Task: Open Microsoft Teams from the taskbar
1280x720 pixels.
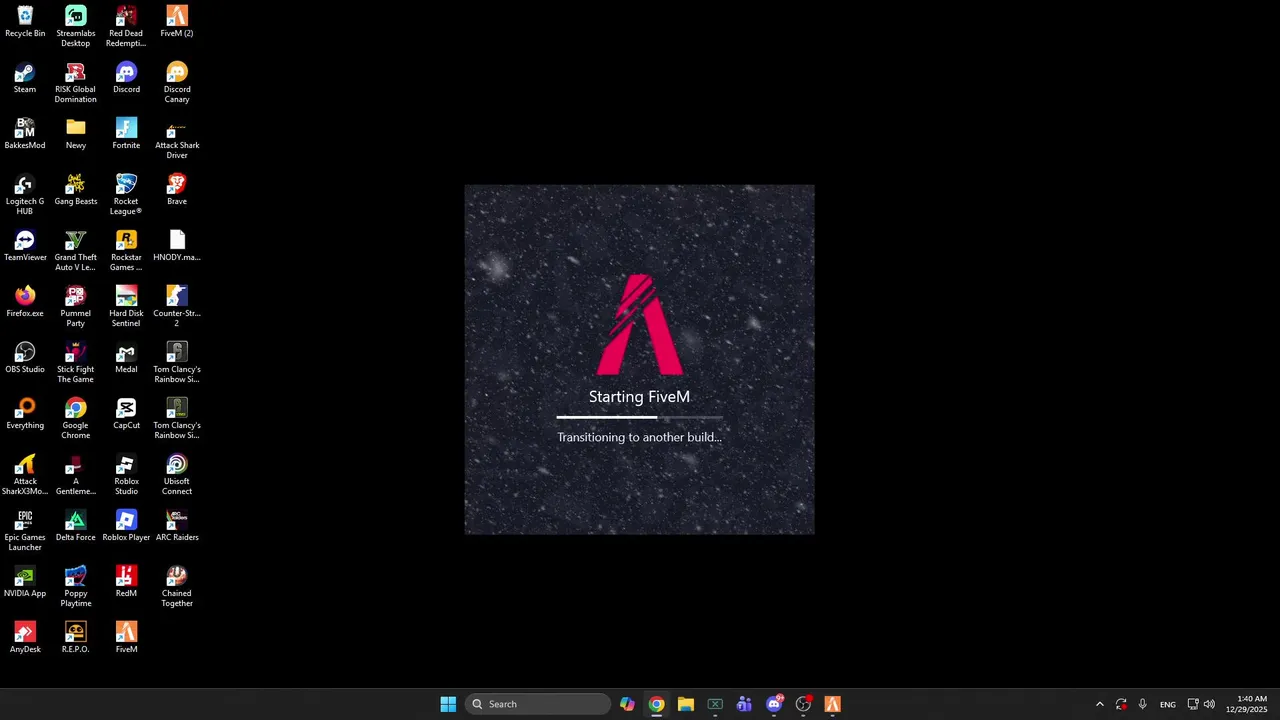Action: click(744, 704)
